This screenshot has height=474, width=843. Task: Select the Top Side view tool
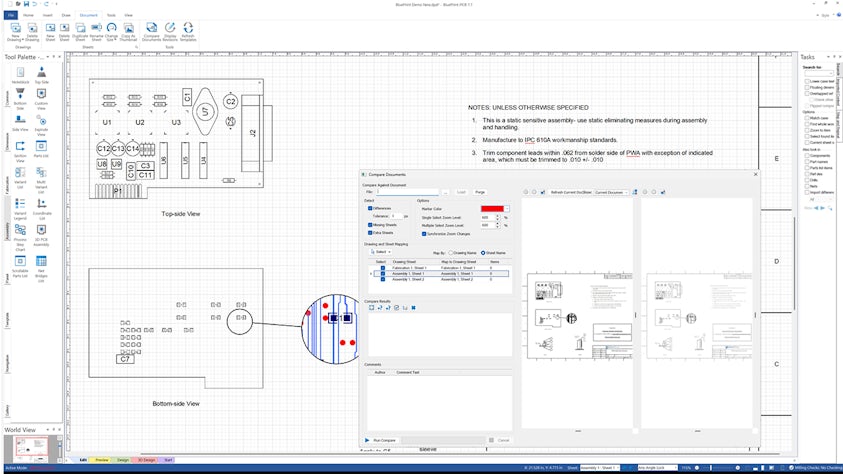(41, 73)
